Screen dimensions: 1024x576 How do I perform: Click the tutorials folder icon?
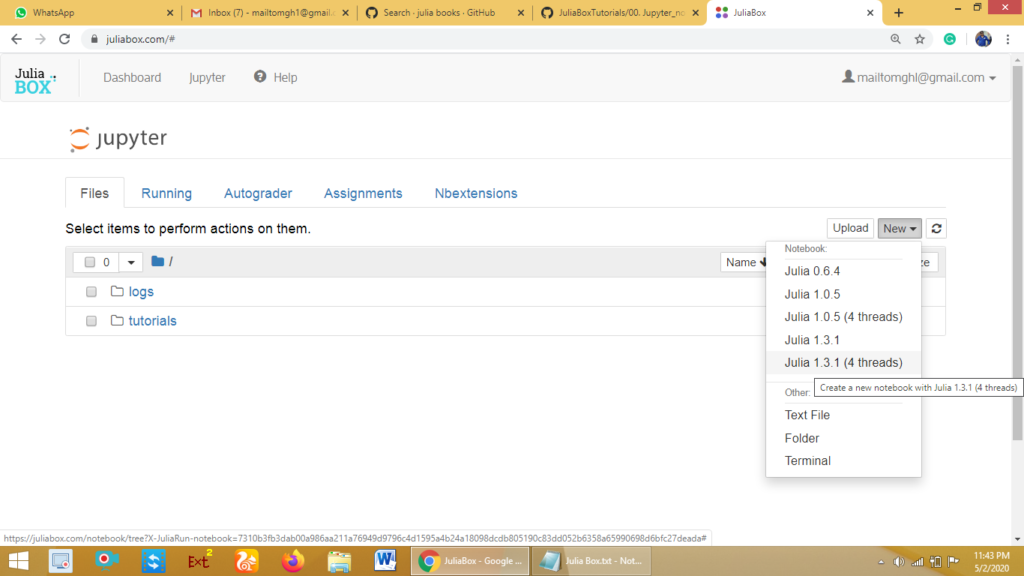[117, 321]
